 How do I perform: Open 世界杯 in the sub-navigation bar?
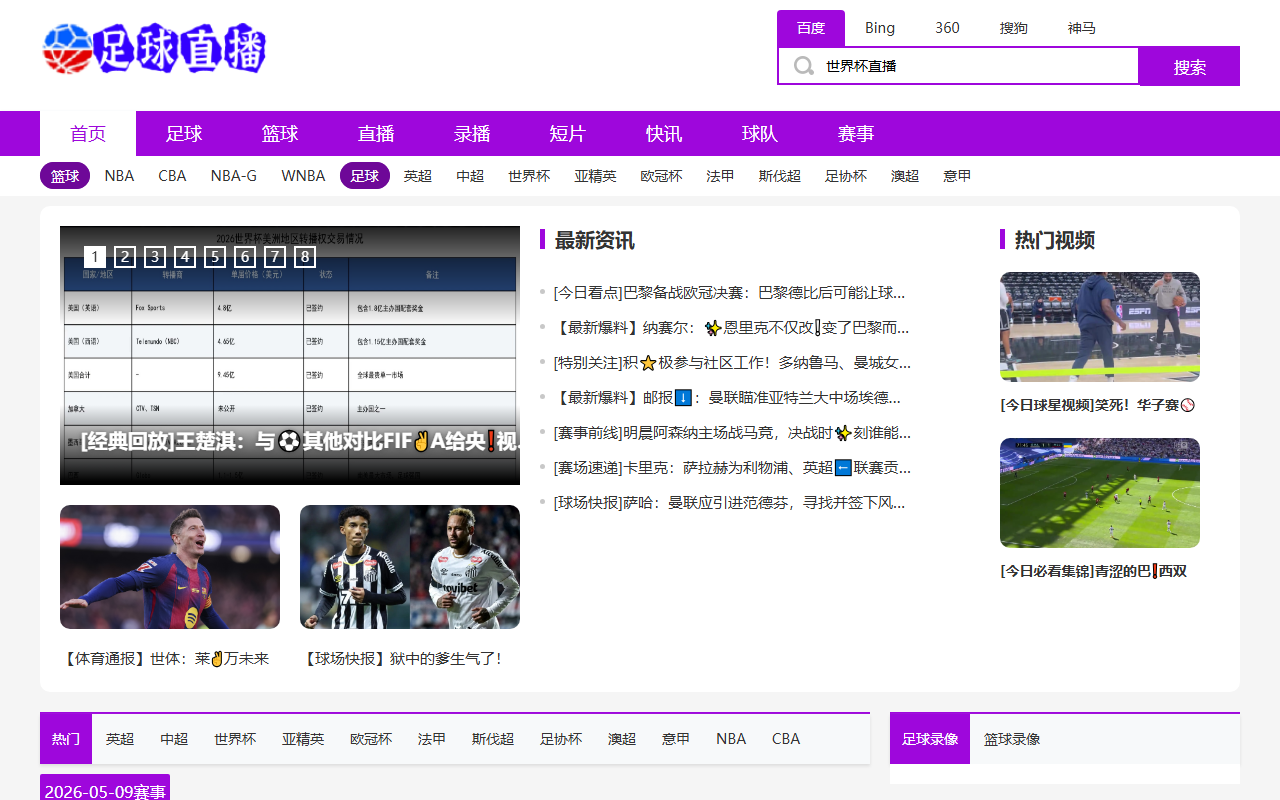[529, 176]
